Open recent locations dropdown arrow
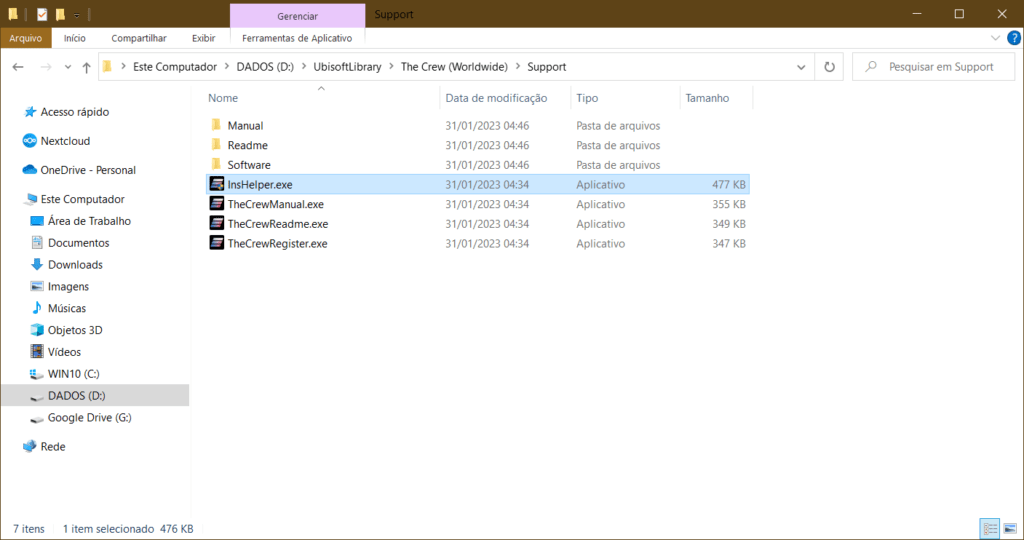The width and height of the screenshot is (1024, 540). tap(67, 67)
